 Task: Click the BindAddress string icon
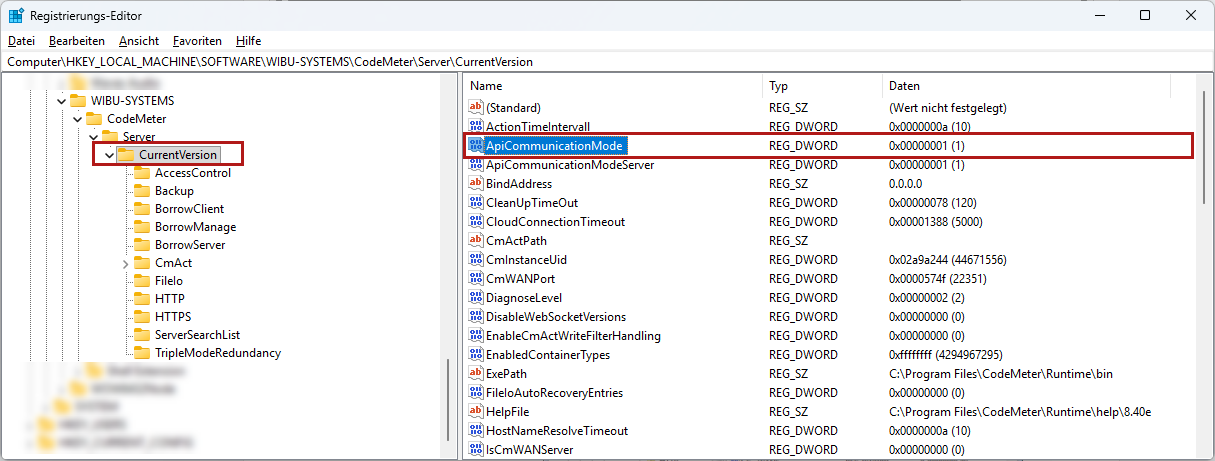pos(476,184)
